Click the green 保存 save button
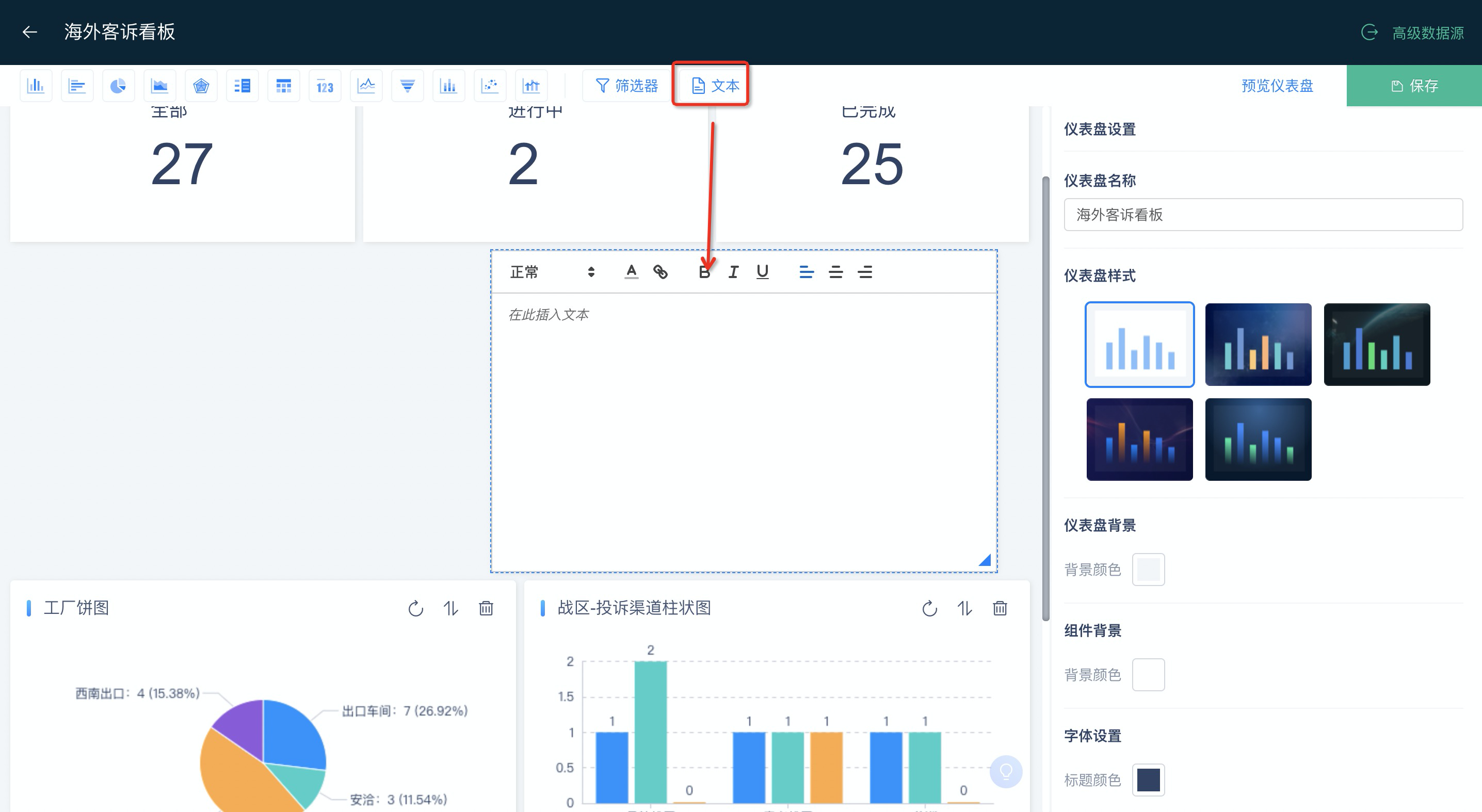The image size is (1482, 812). coord(1414,86)
